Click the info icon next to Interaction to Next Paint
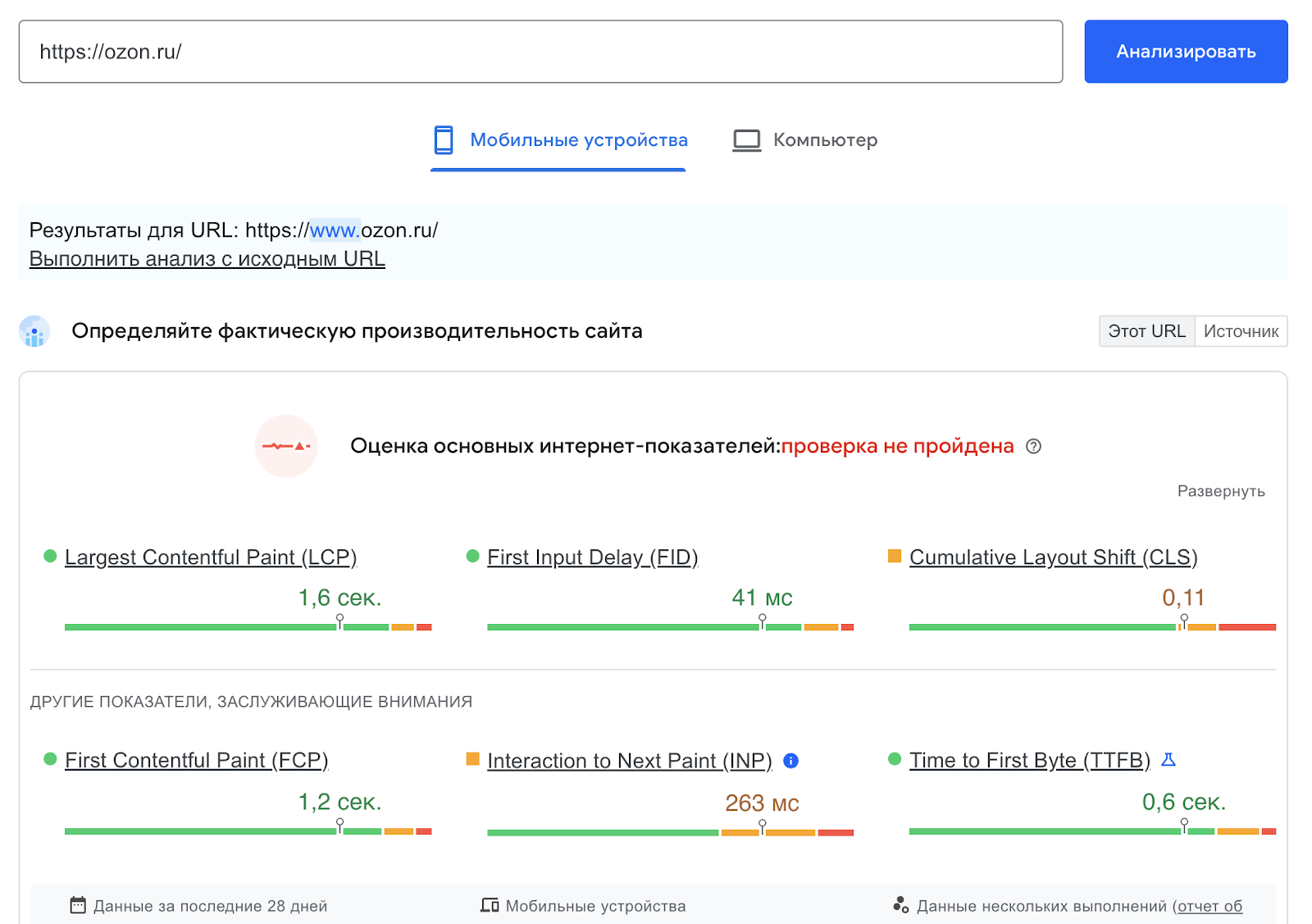Screen dimensions: 1312x924 [x=790, y=761]
